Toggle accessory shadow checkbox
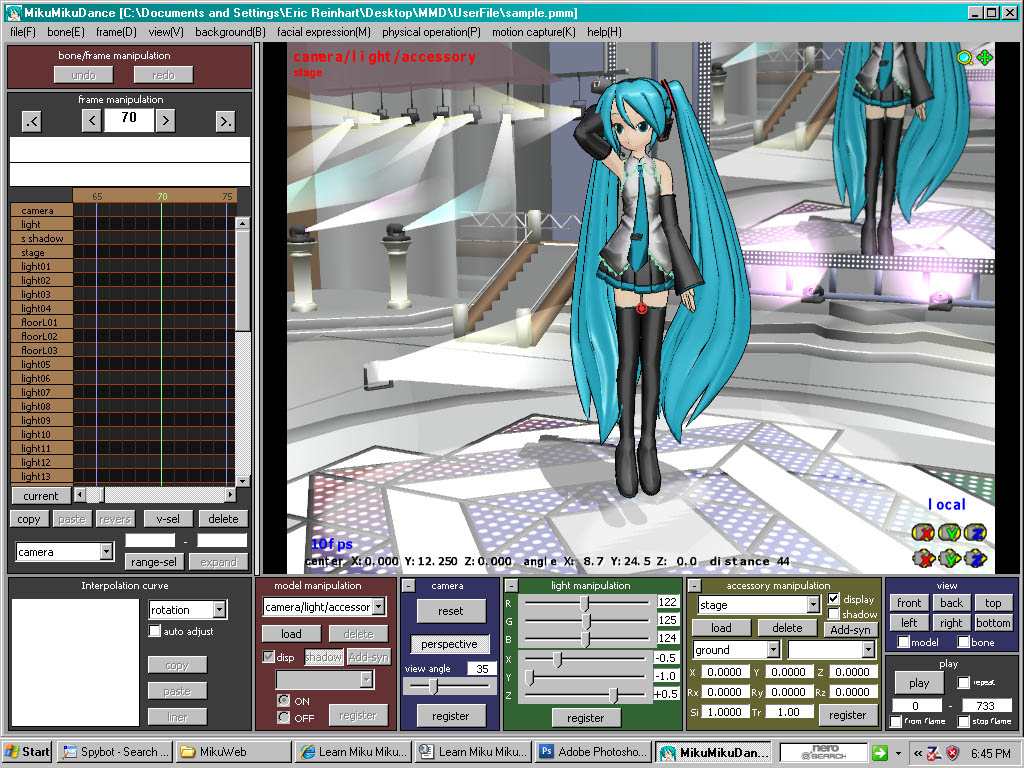Screen dimensions: 1024x768 [x=833, y=614]
